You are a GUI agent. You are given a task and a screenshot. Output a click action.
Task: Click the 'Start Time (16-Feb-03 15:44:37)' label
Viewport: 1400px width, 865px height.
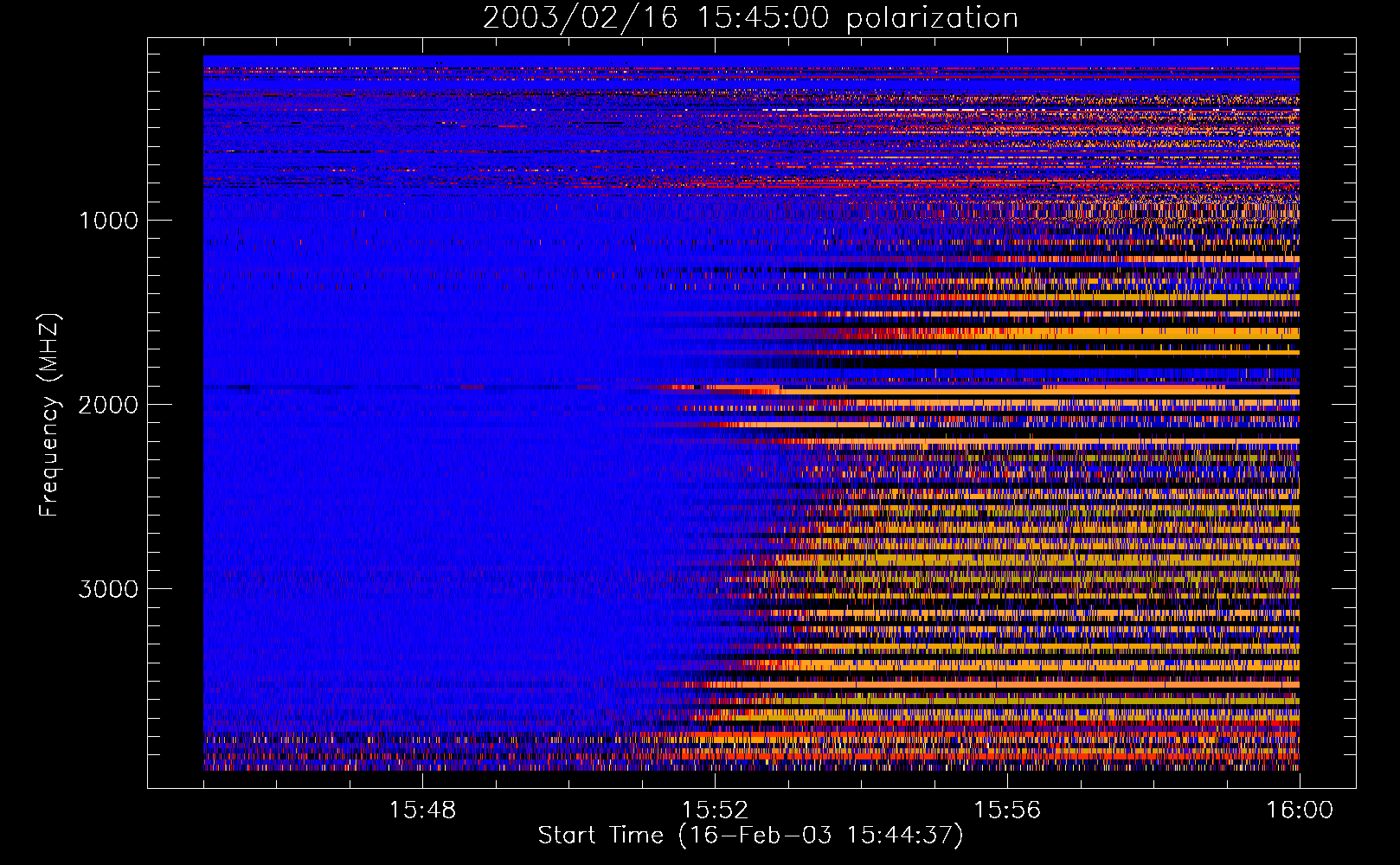pyautogui.click(x=750, y=836)
